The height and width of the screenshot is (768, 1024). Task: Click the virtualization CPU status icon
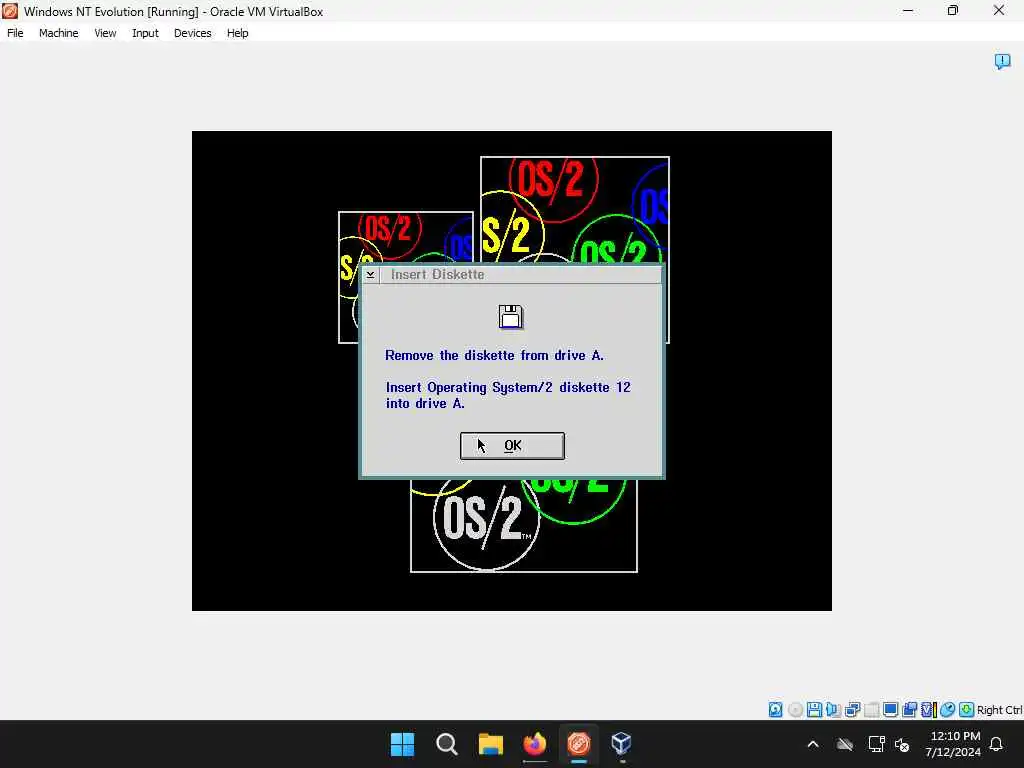tap(928, 710)
